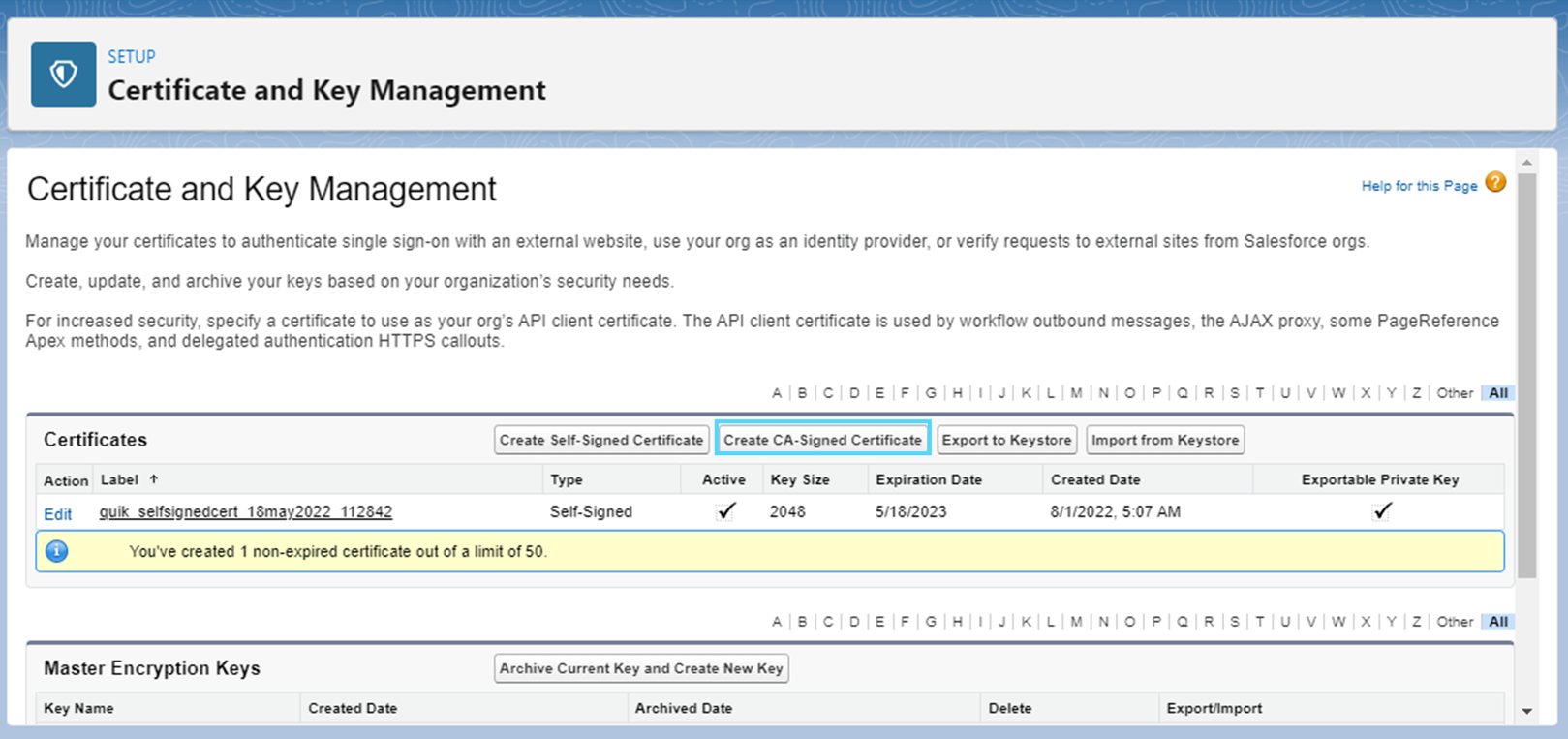Click the page vertical scrollbar thumb
Viewport: 1568px width, 739px height.
[x=1527, y=376]
